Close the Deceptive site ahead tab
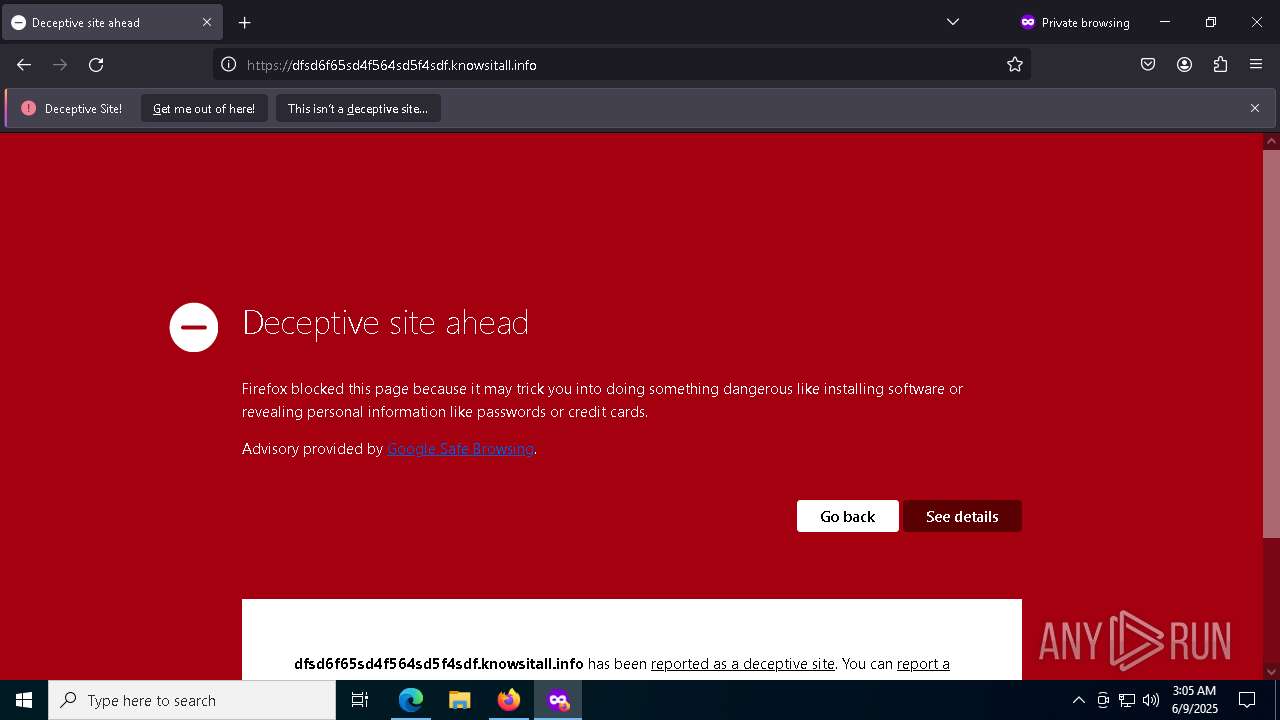The image size is (1280, 720). [x=207, y=22]
